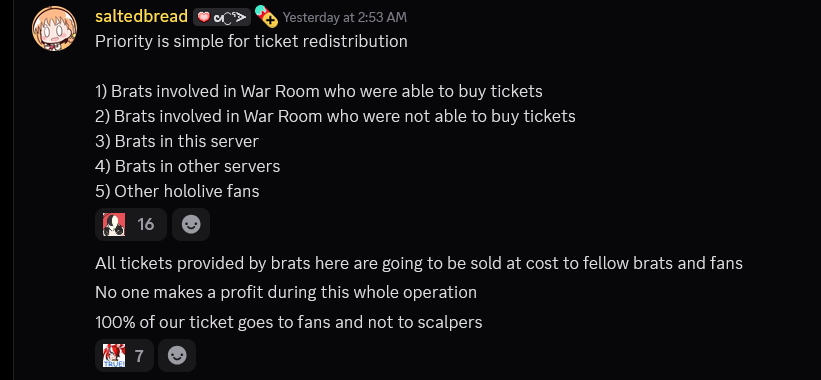821x380 pixels.
Task: Click the '100% of our ticket goes to fans' sentence
Action: point(289,322)
